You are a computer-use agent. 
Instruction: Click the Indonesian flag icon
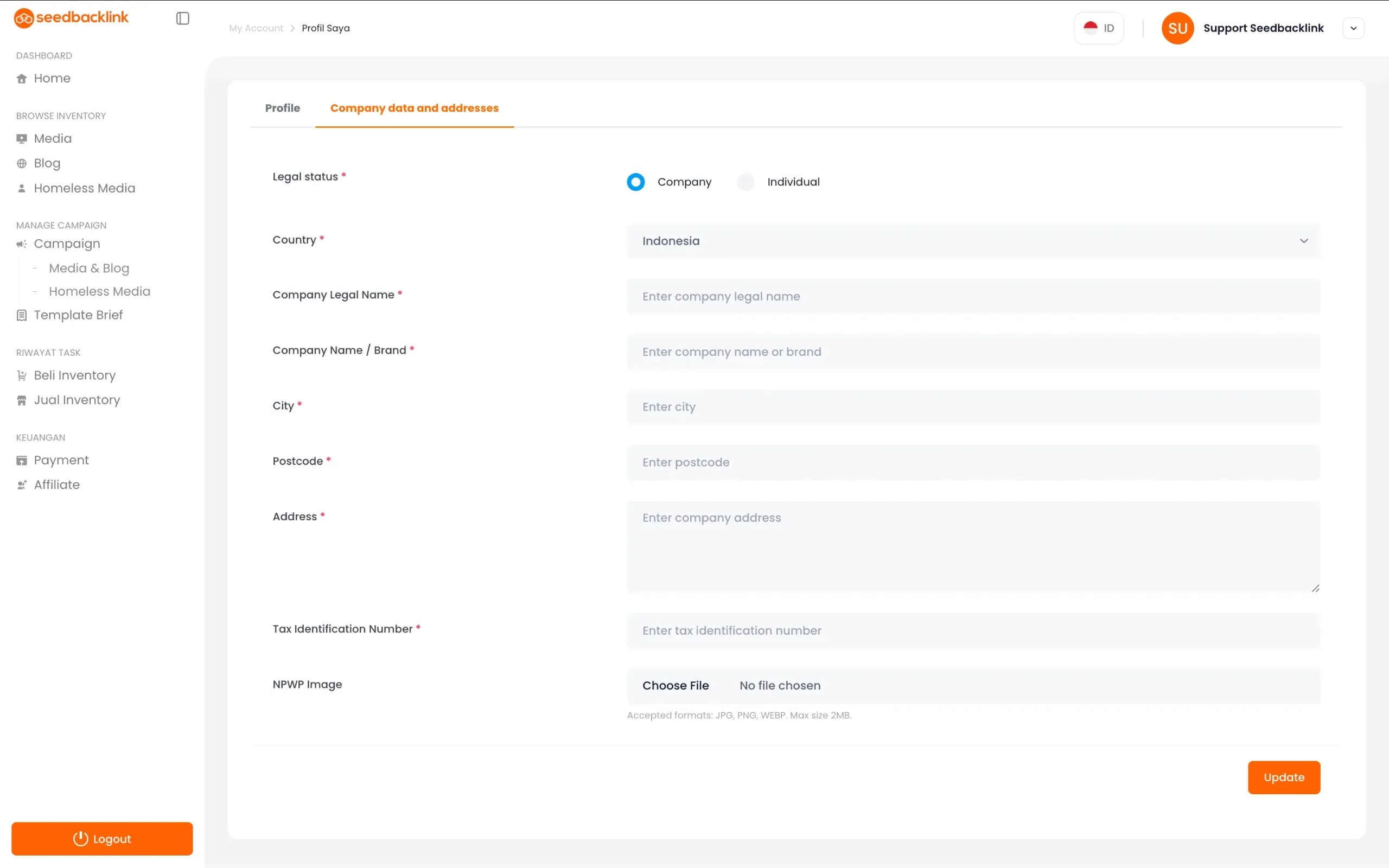(x=1091, y=28)
